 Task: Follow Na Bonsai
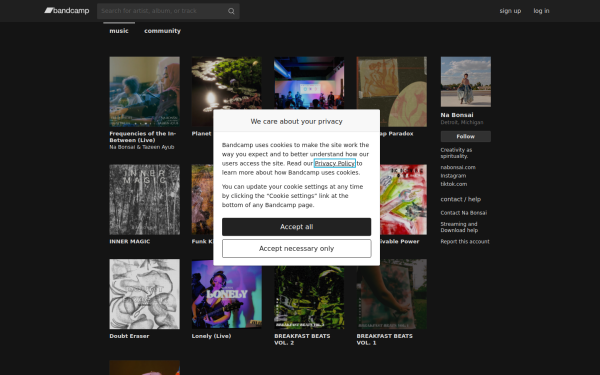pyautogui.click(x=466, y=136)
